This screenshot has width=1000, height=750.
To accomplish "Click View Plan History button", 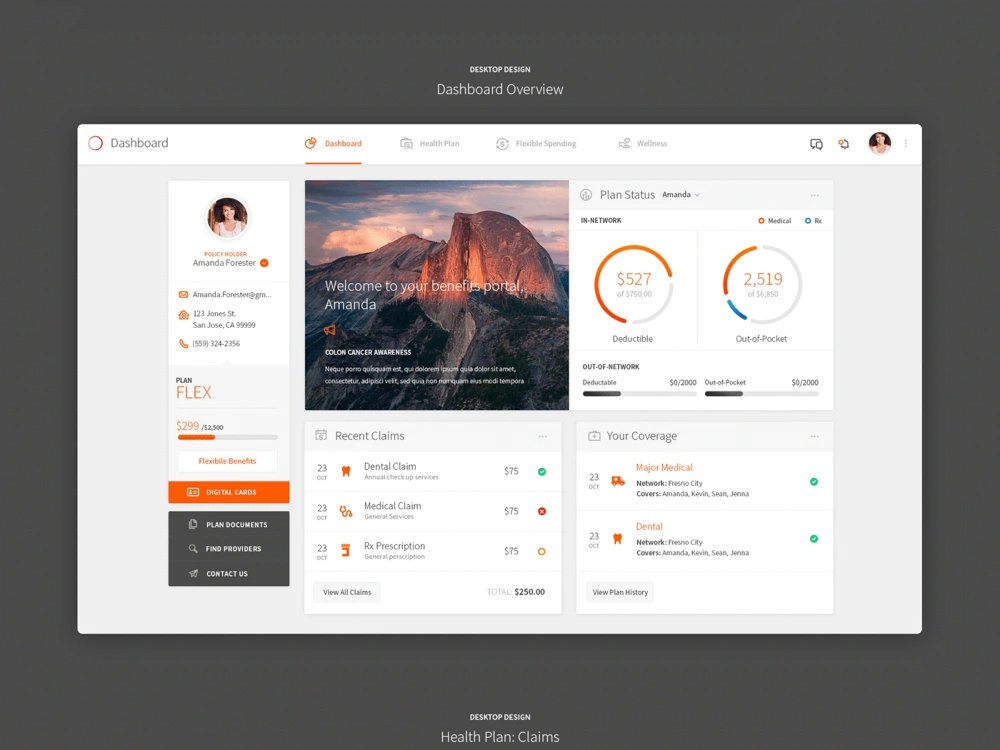I will 620,592.
